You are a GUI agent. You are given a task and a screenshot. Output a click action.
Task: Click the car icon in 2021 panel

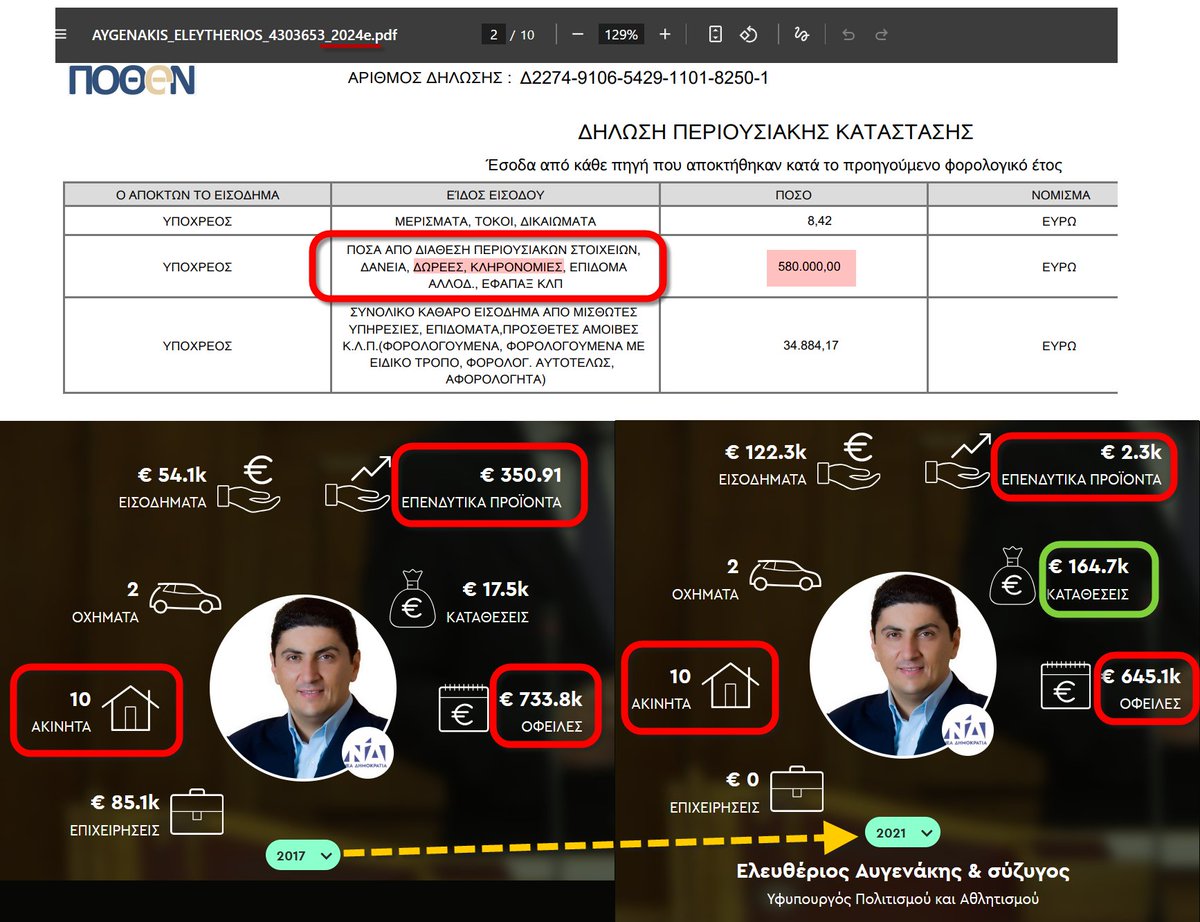pos(785,574)
